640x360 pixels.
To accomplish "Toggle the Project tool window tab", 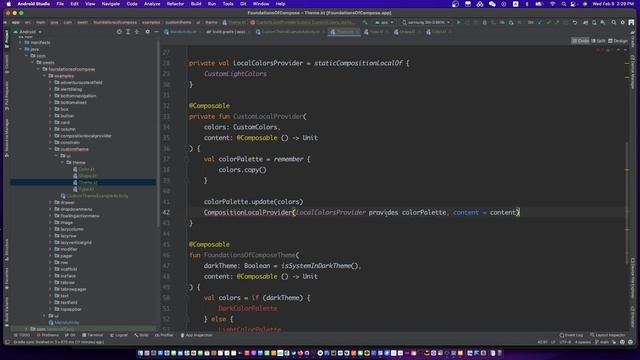I will pyautogui.click(x=7, y=39).
